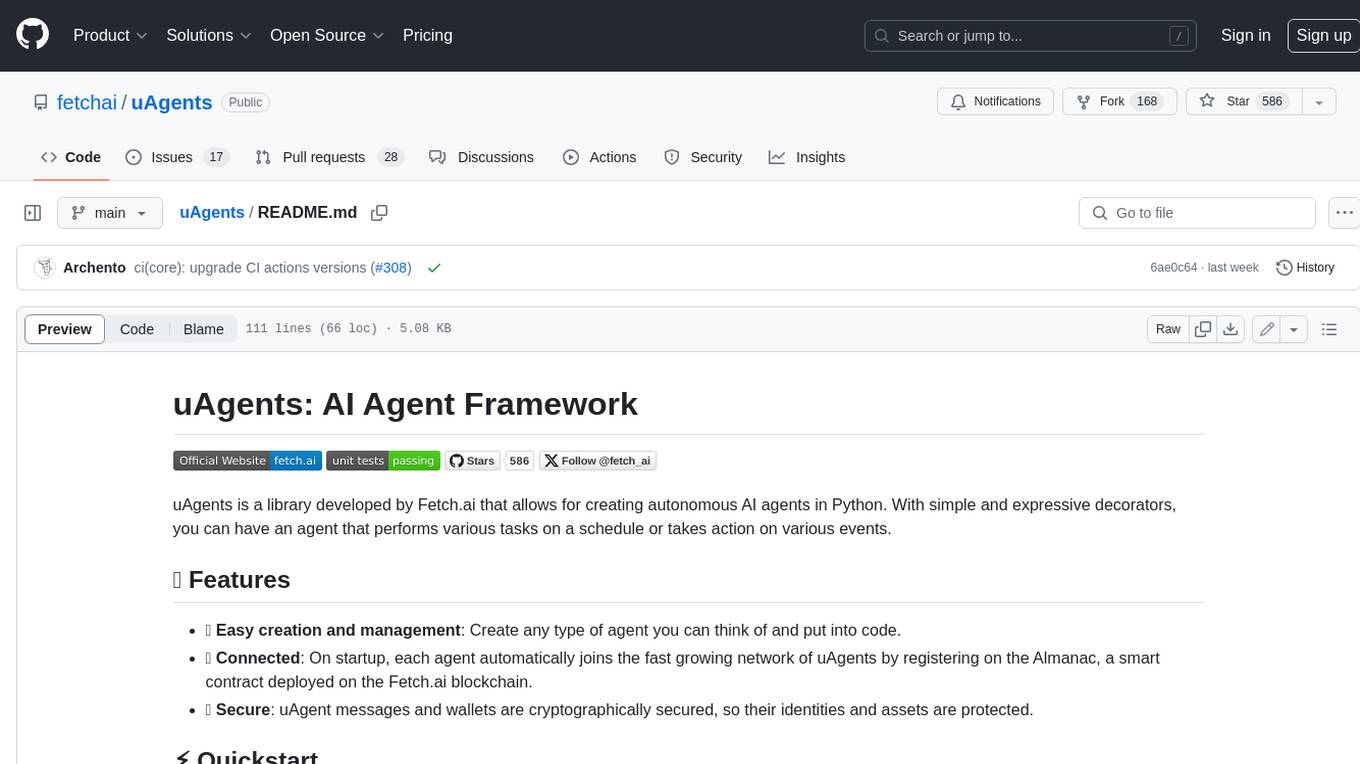
Task: Open the more file actions menu
Action: 1344,213
